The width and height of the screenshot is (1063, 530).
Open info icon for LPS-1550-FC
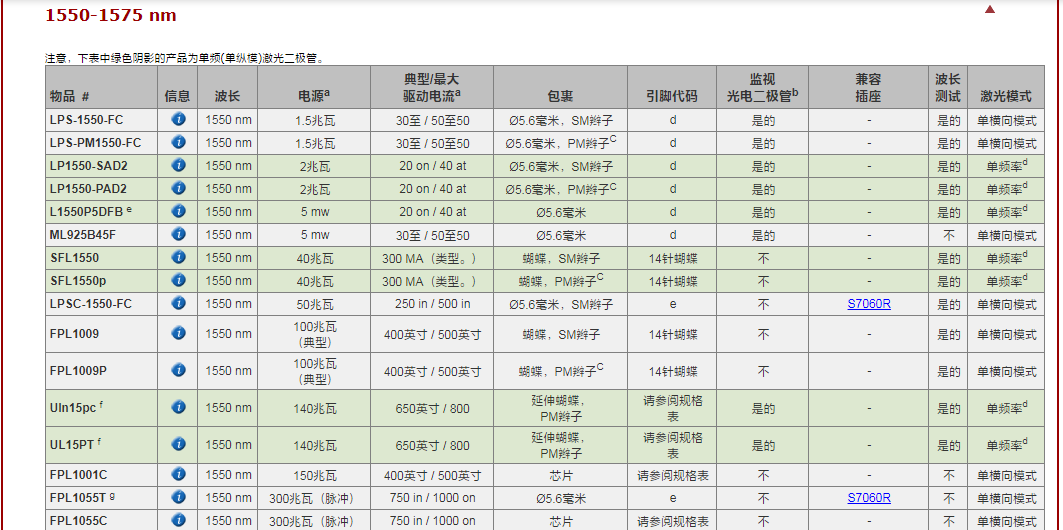[178, 120]
